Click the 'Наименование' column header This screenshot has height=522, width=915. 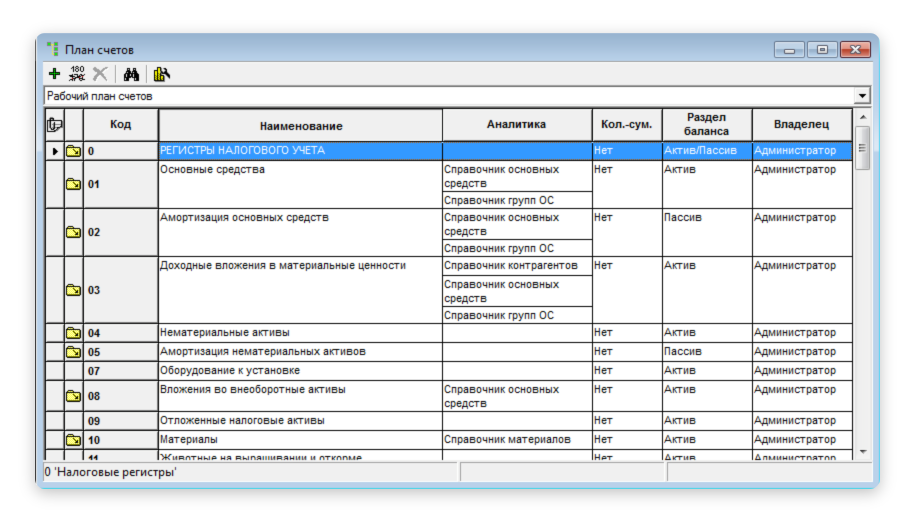coord(301,125)
